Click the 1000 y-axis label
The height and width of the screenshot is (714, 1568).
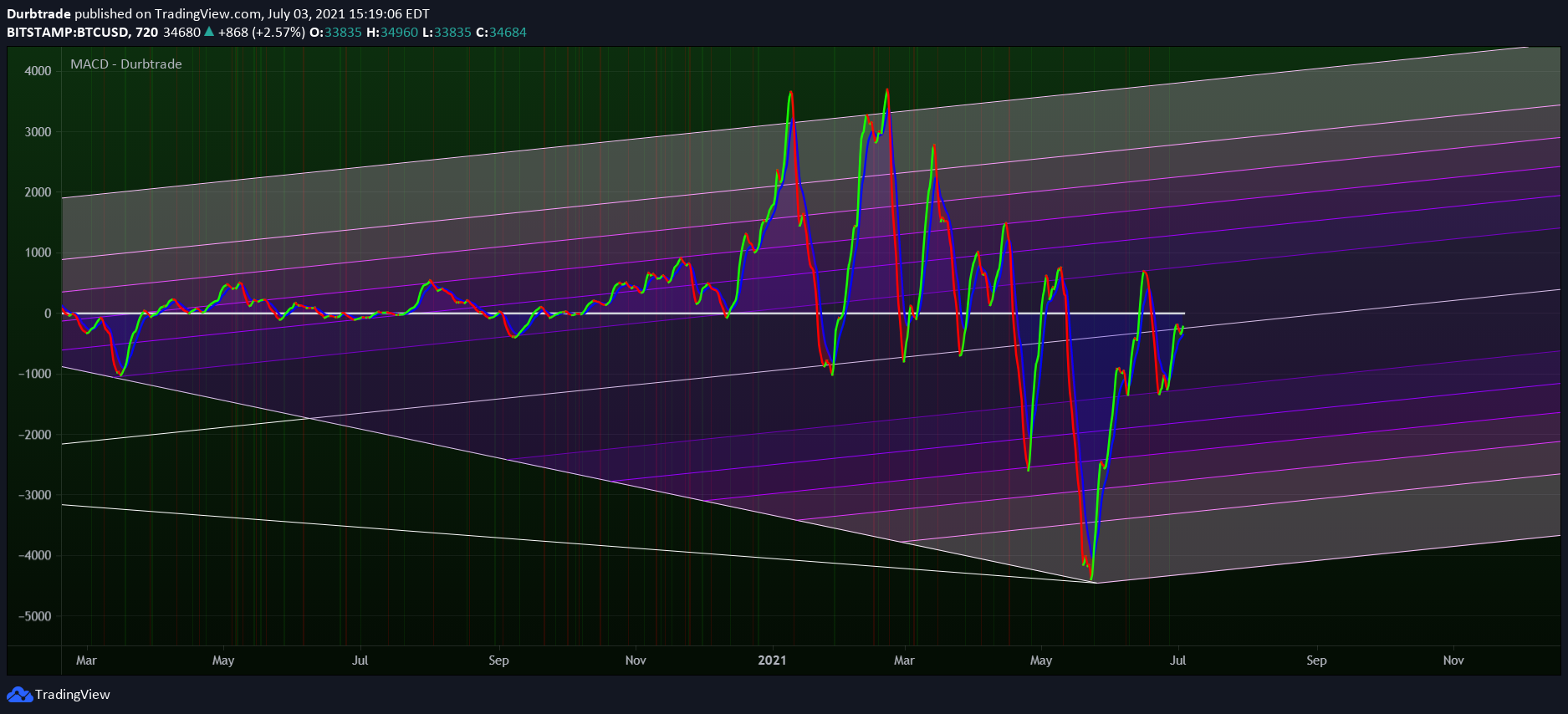[x=38, y=252]
